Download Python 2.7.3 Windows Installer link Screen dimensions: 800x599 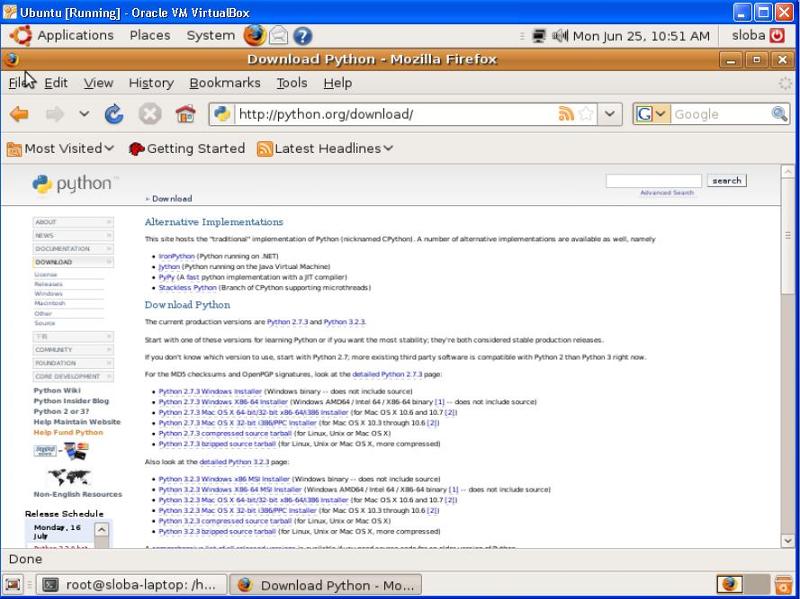click(x=210, y=391)
